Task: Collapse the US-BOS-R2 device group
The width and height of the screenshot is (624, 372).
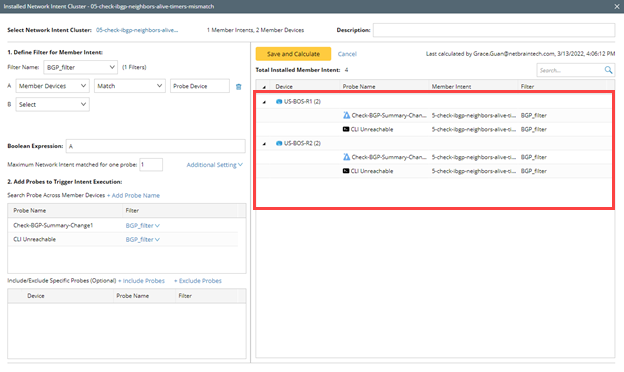Action: point(264,144)
